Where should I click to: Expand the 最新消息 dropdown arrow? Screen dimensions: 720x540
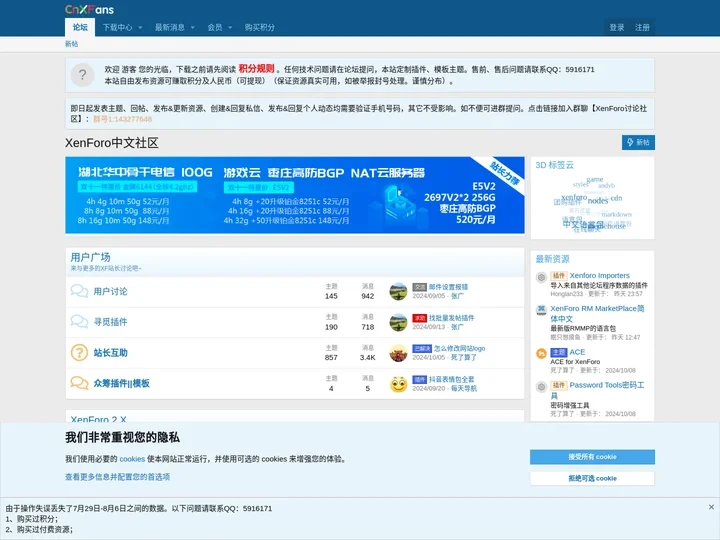coord(192,28)
